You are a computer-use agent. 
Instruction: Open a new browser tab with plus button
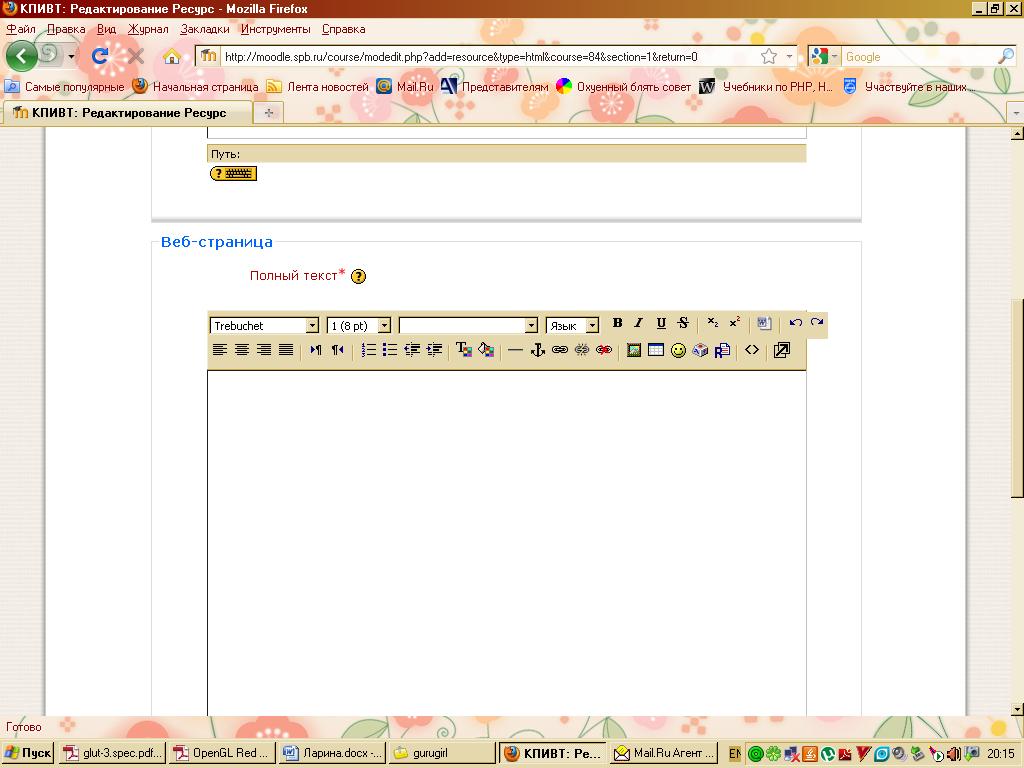click(268, 113)
